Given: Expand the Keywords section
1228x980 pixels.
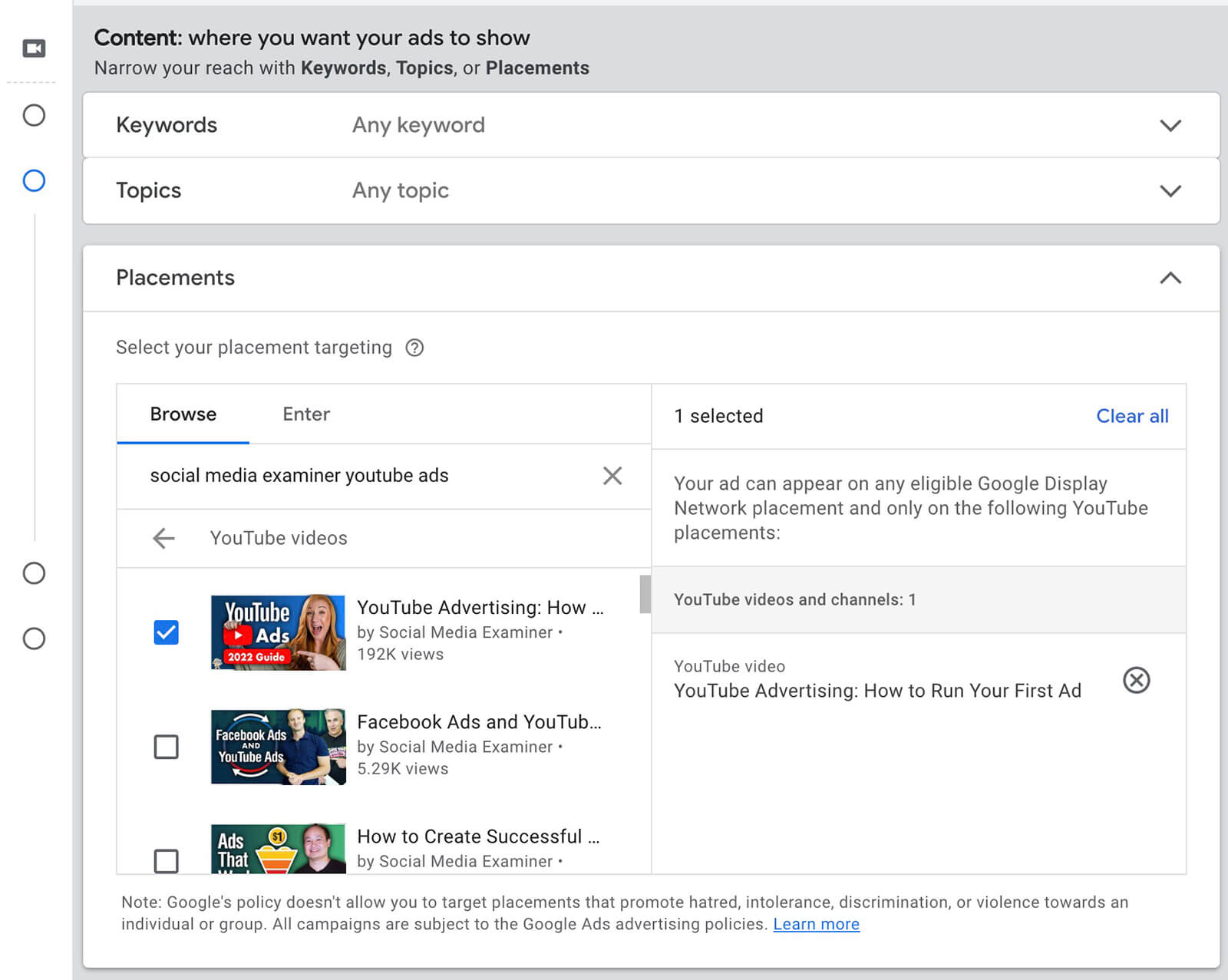Looking at the screenshot, I should [x=1170, y=125].
